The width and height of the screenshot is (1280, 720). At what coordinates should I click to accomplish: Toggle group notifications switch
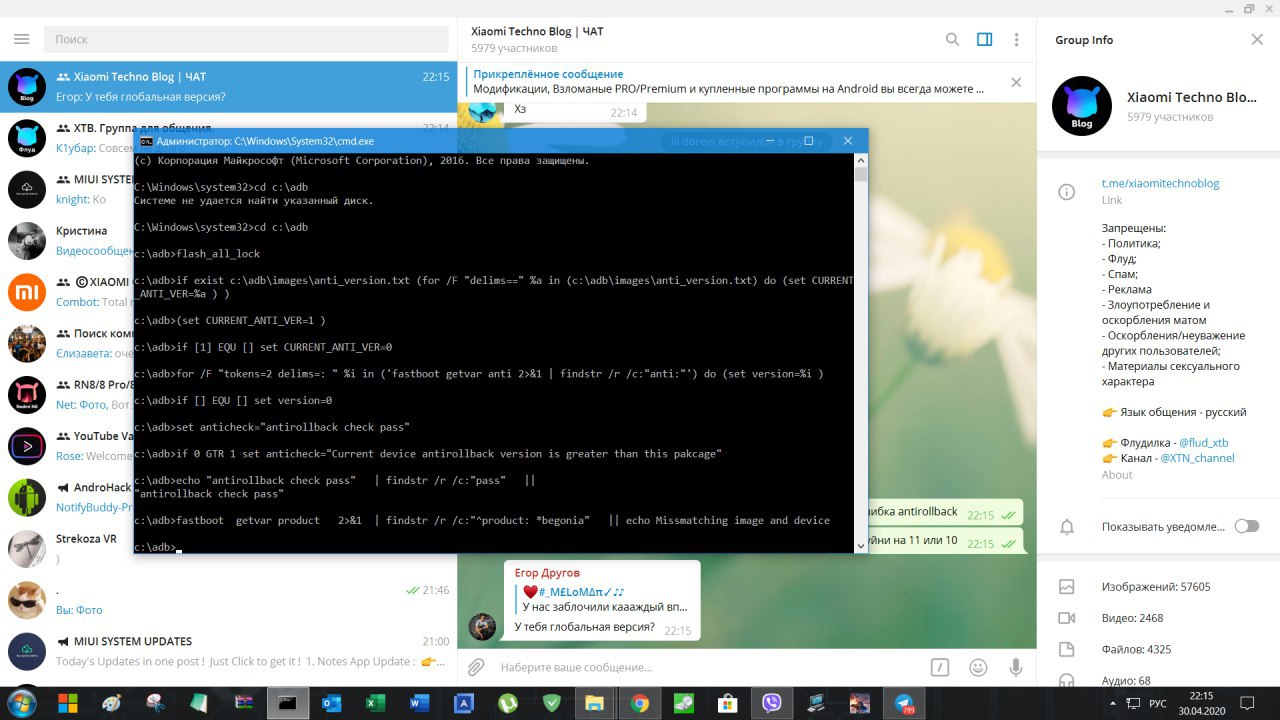click(1246, 526)
